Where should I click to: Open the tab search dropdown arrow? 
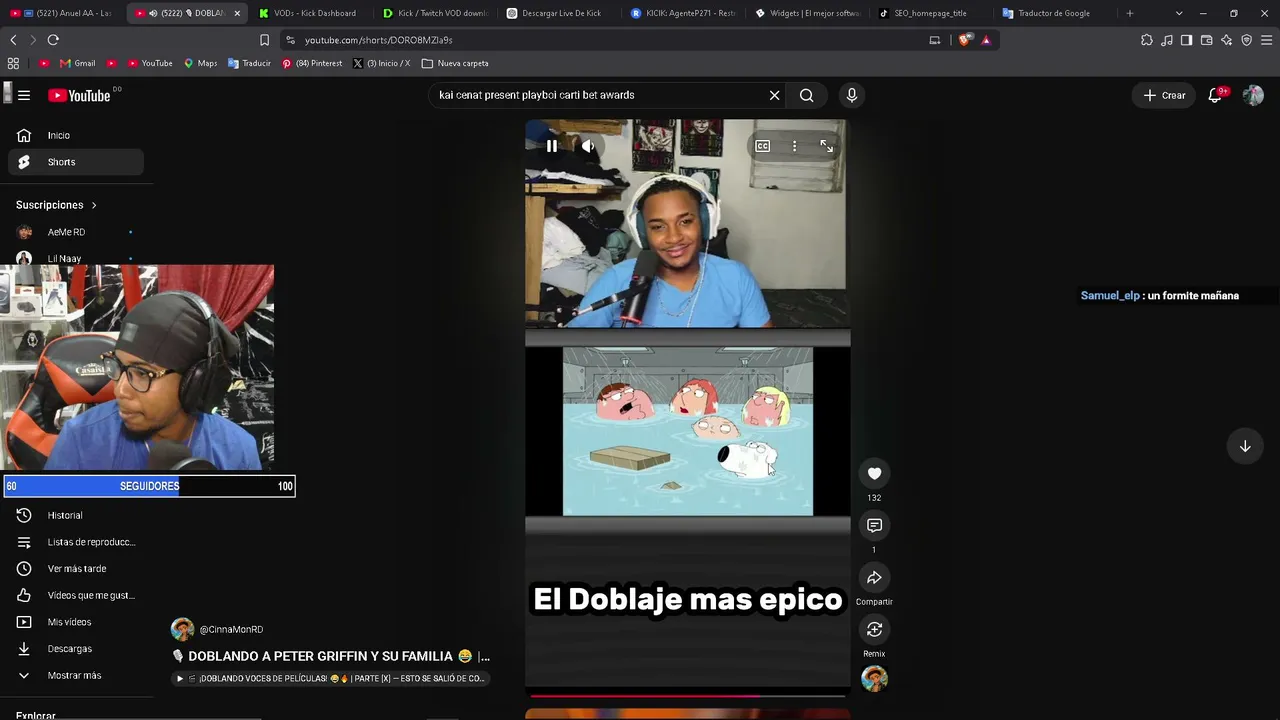[x=1179, y=13]
